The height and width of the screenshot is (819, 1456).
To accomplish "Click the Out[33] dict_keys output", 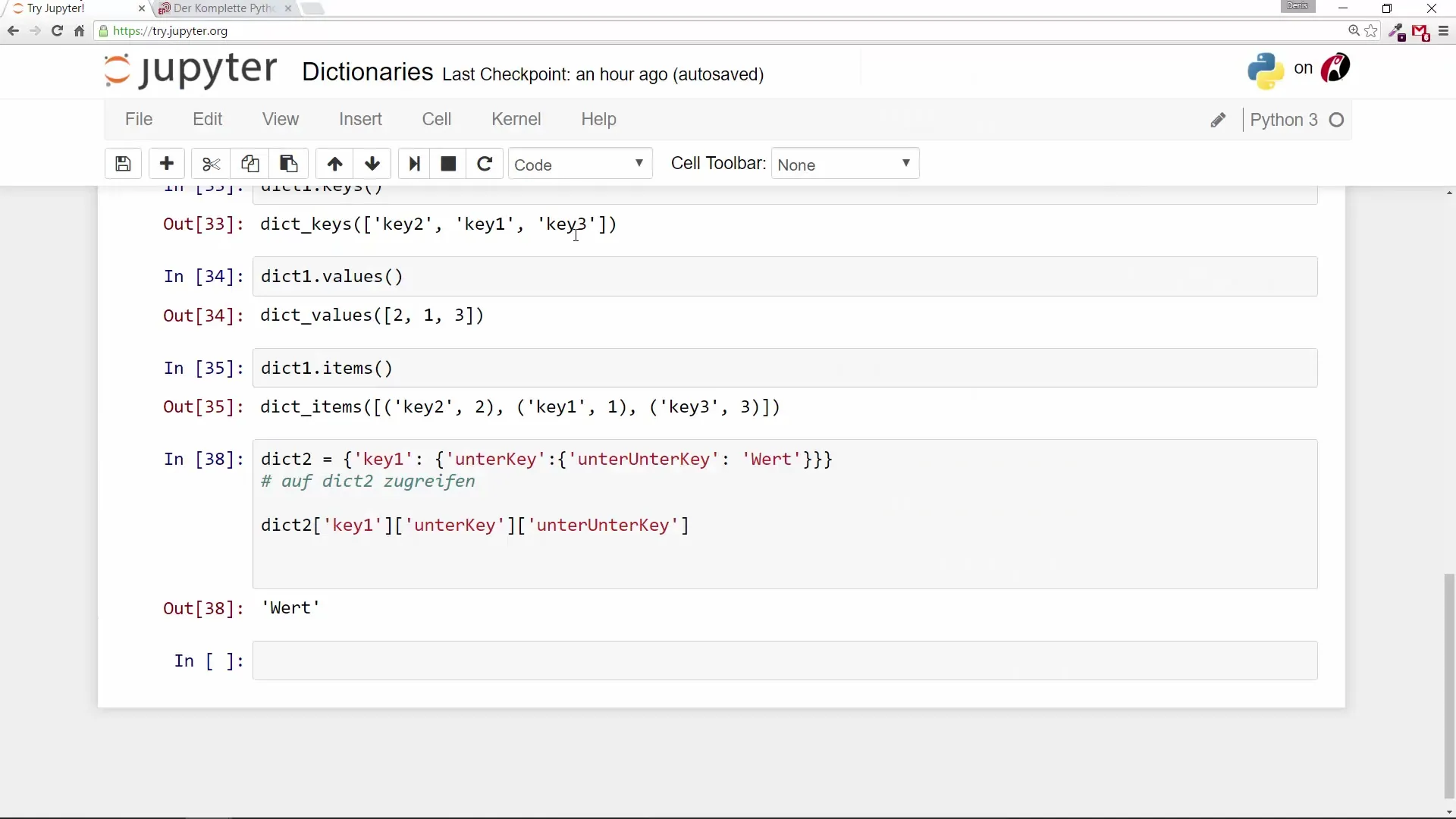I will tap(438, 224).
